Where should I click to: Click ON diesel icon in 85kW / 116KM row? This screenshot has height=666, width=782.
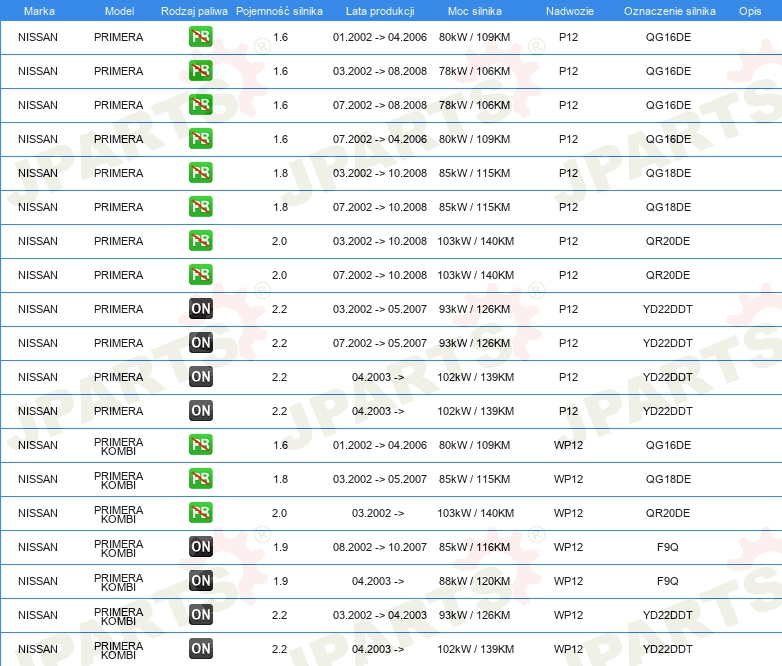point(200,547)
